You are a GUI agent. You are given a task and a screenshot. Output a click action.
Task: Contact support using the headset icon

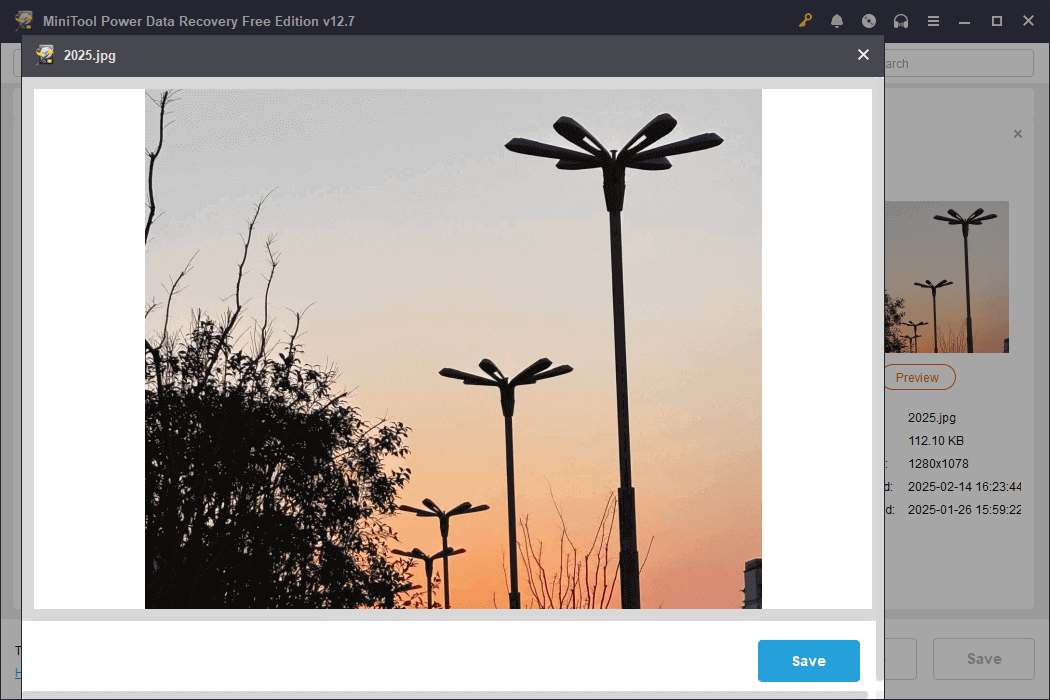pyautogui.click(x=901, y=20)
